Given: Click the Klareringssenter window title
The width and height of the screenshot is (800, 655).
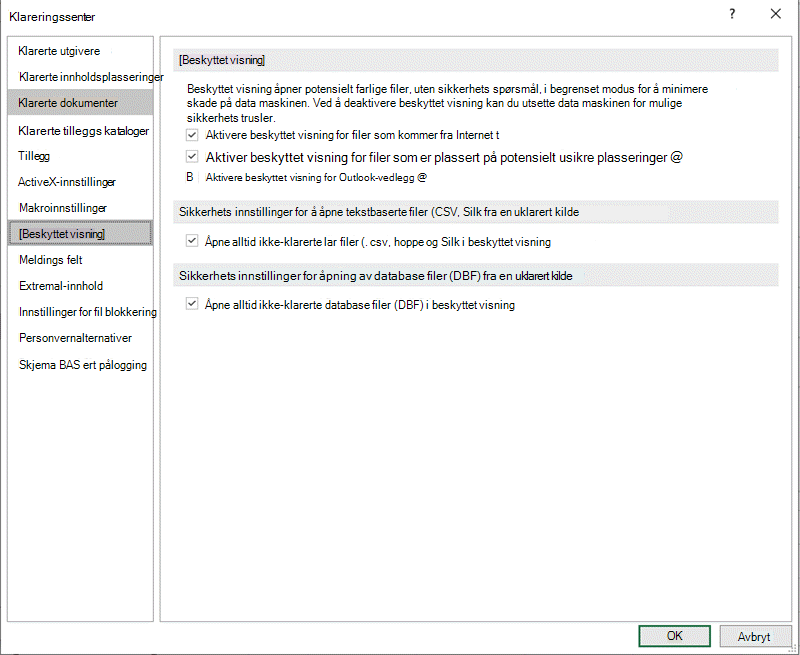Looking at the screenshot, I should pyautogui.click(x=52, y=17).
